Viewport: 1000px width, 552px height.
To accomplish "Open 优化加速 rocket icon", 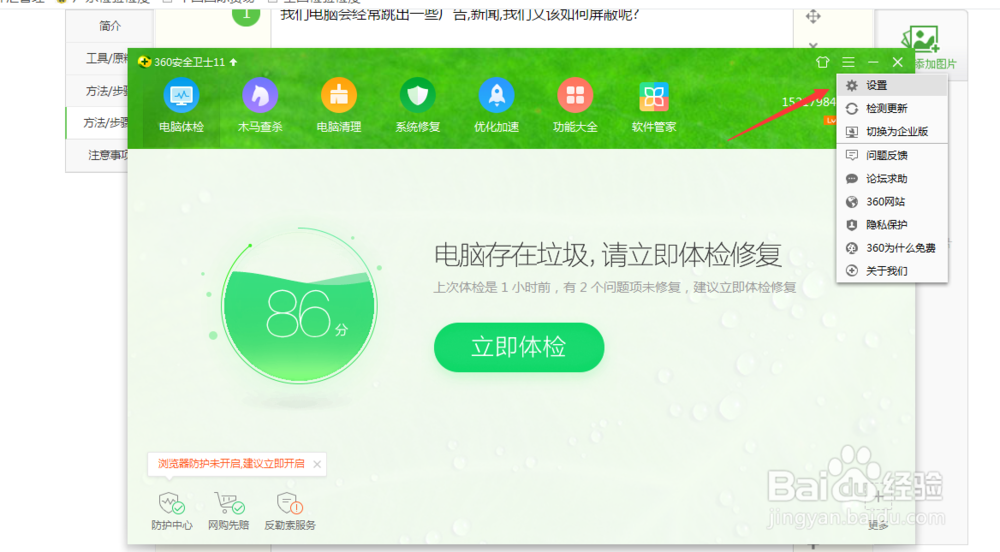I will [x=496, y=106].
